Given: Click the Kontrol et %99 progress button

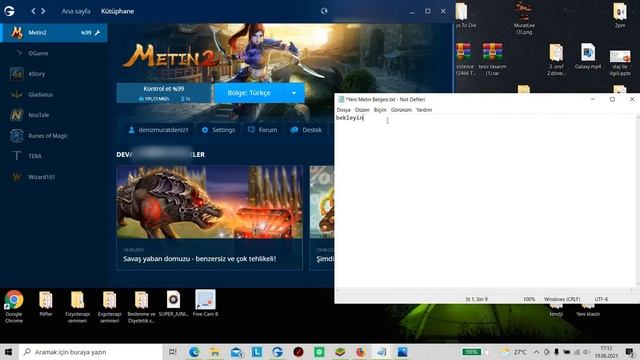Looking at the screenshot, I should (x=164, y=93).
